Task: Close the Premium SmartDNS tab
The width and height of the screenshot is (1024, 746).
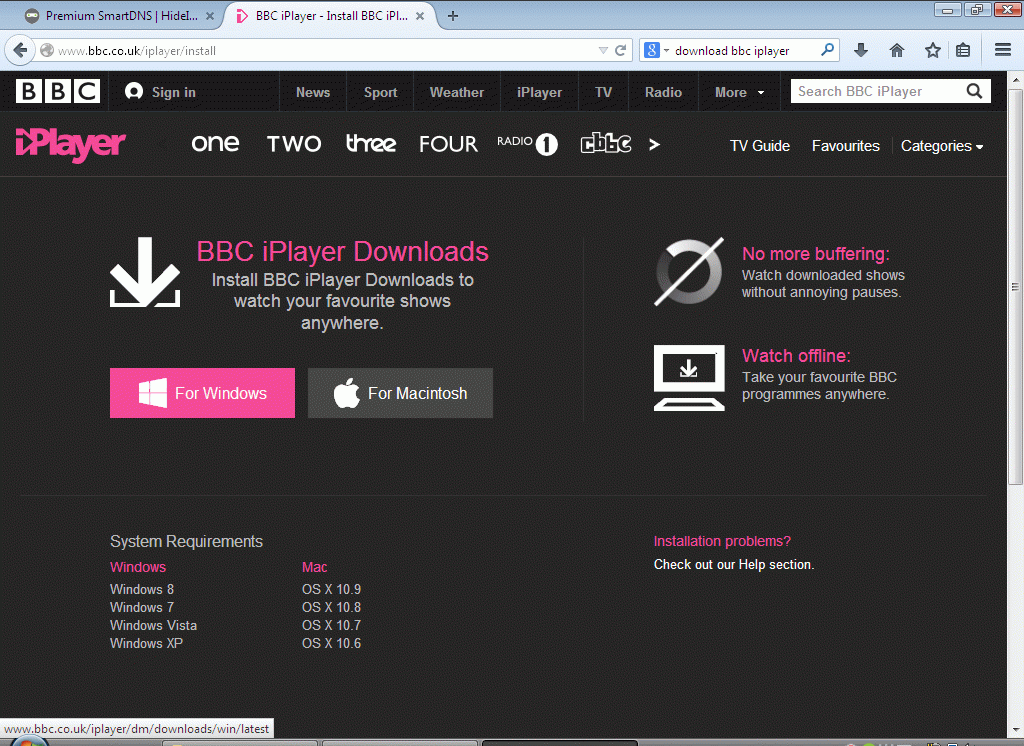Action: 210,16
